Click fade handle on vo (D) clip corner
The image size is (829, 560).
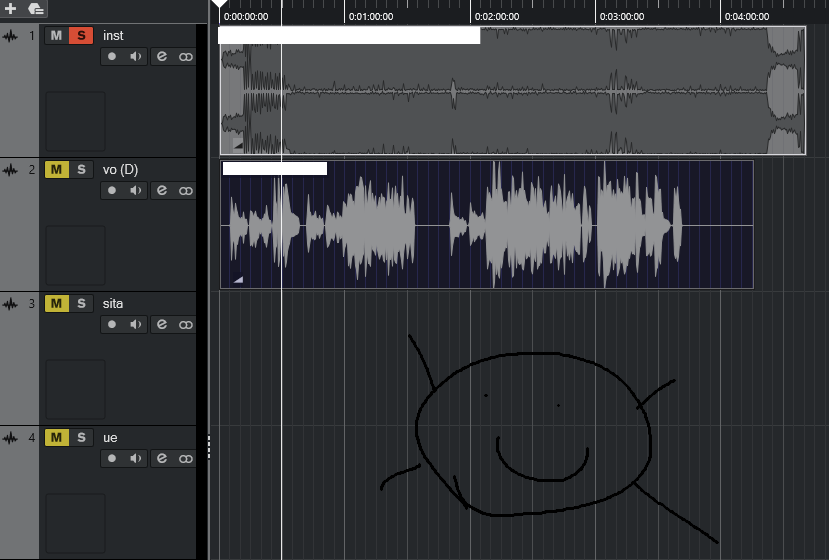[x=238, y=279]
